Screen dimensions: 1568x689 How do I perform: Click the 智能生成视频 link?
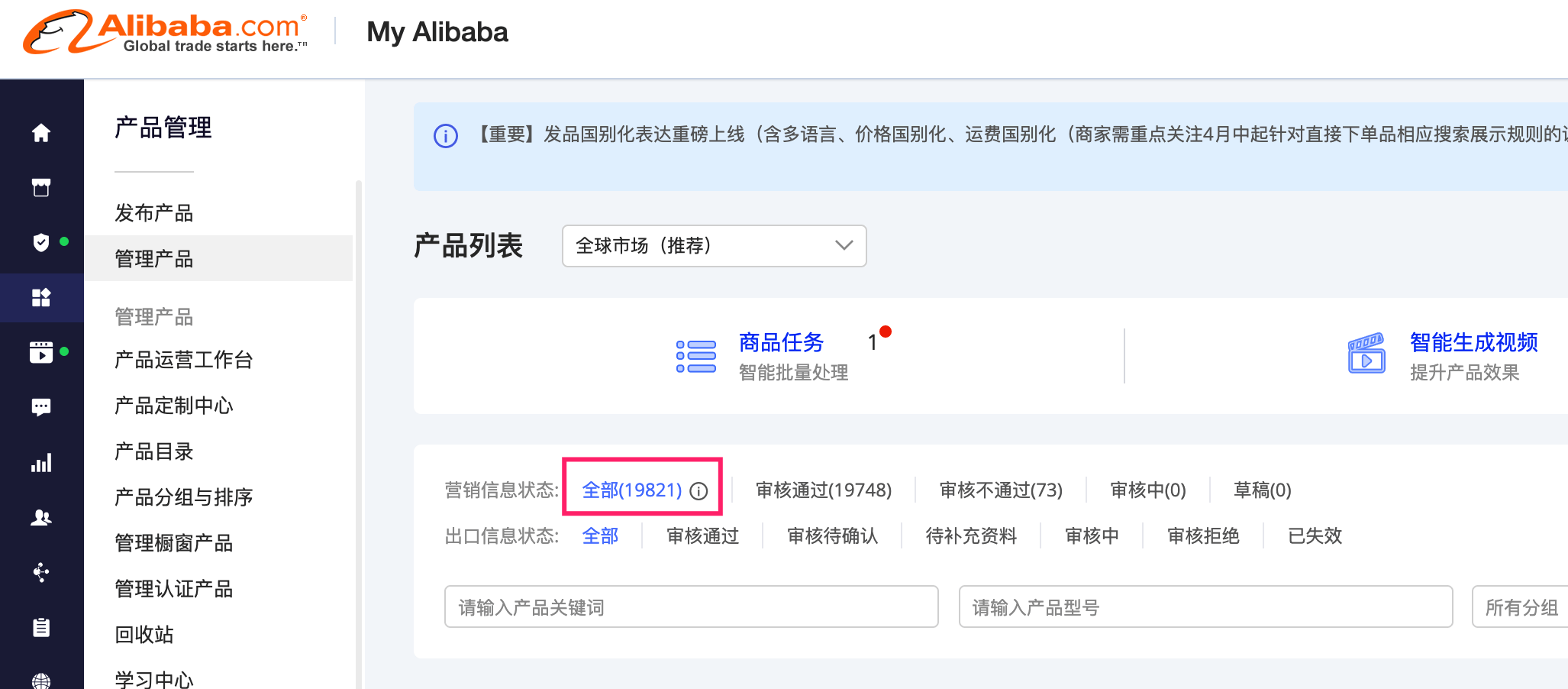click(1473, 342)
